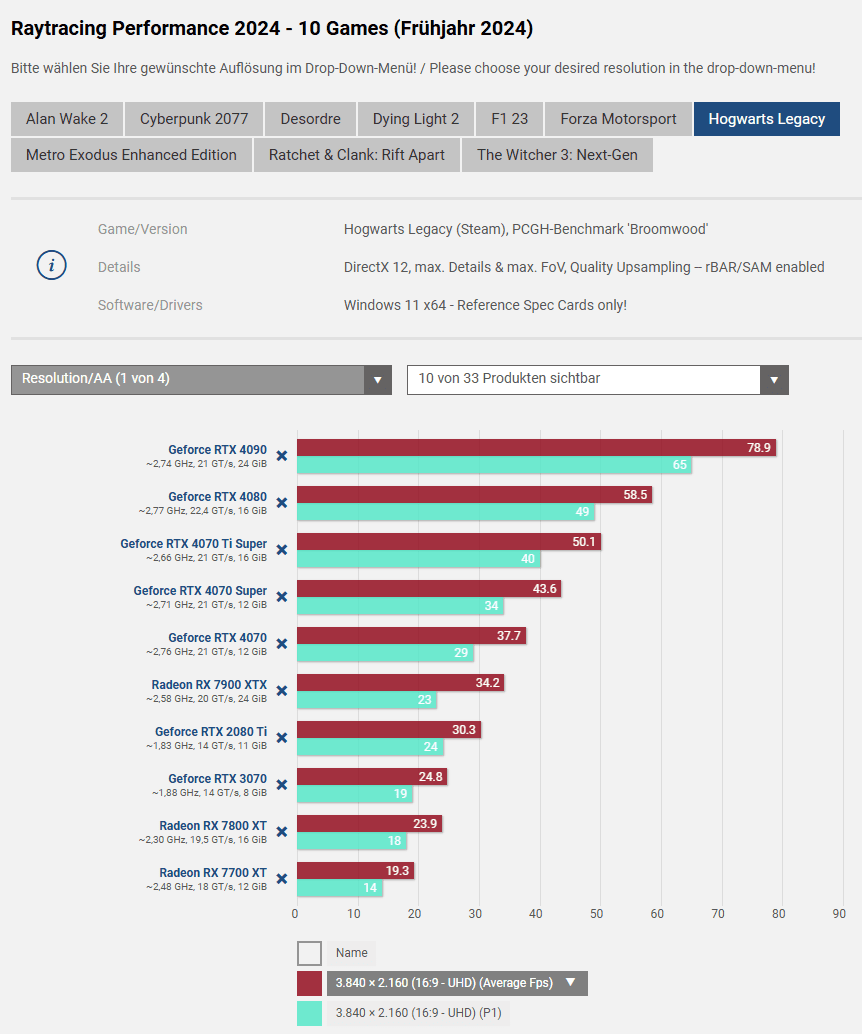The width and height of the screenshot is (862, 1034).
Task: Click the Radeon RX 7900 XTX link
Action: click(209, 684)
